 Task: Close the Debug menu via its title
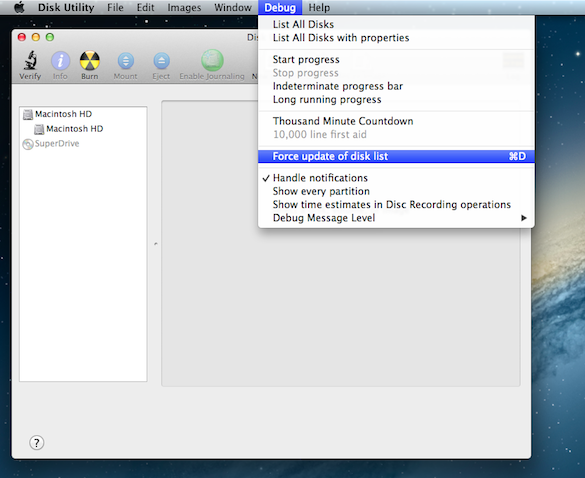pos(280,7)
